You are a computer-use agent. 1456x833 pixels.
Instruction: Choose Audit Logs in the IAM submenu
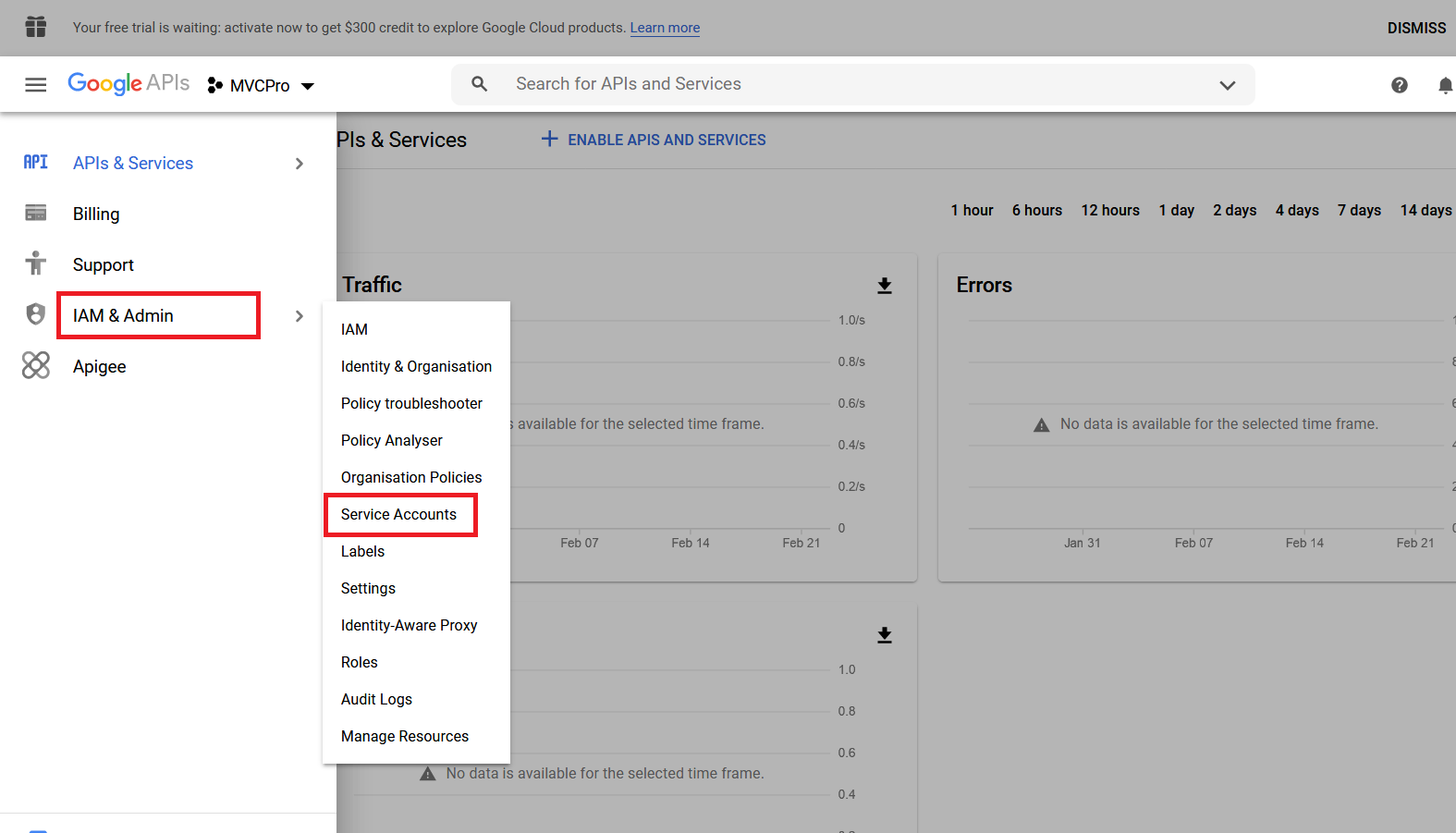[x=376, y=699]
